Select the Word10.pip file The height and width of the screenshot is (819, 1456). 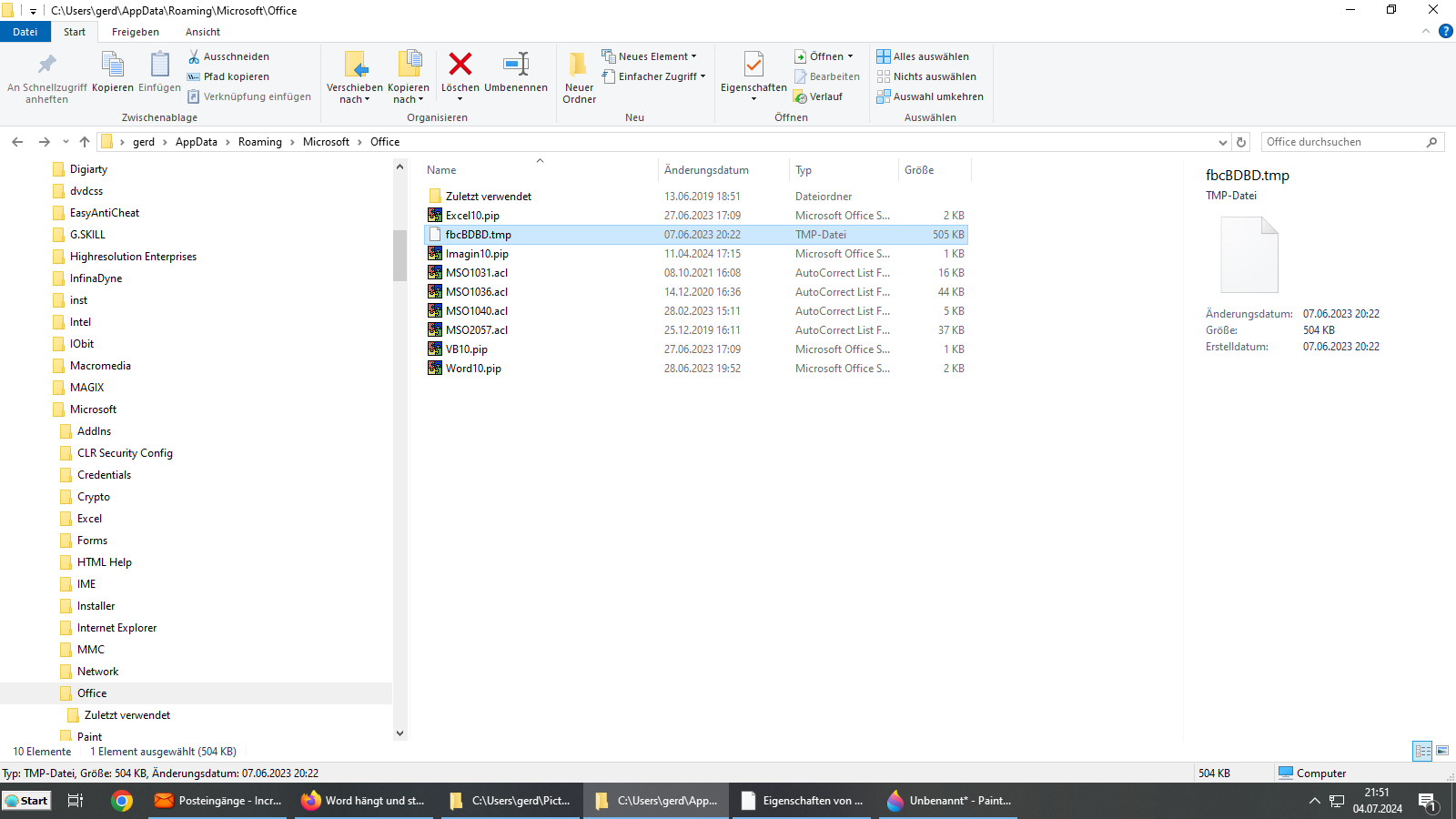pyautogui.click(x=473, y=369)
